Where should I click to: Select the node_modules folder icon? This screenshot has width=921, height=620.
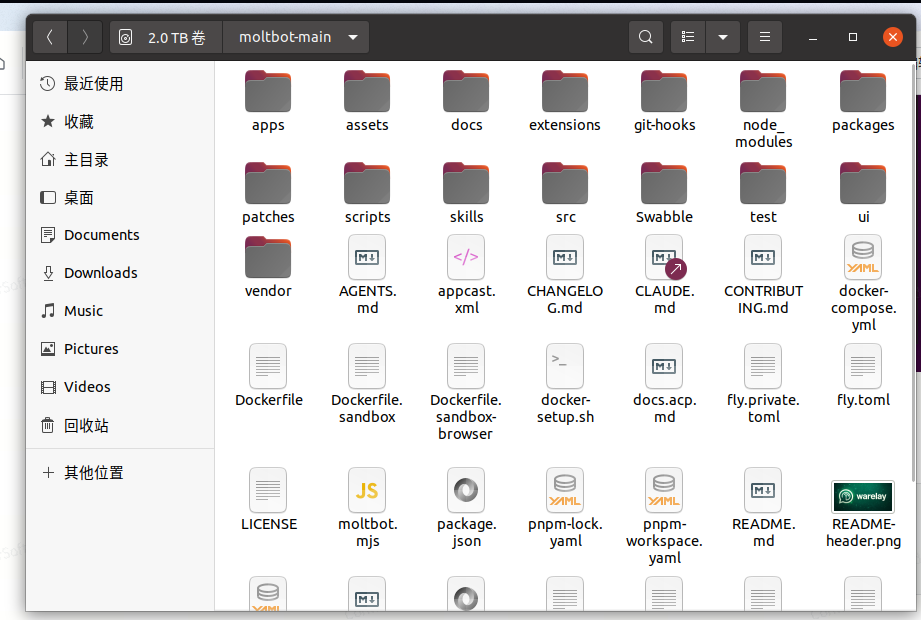(763, 92)
